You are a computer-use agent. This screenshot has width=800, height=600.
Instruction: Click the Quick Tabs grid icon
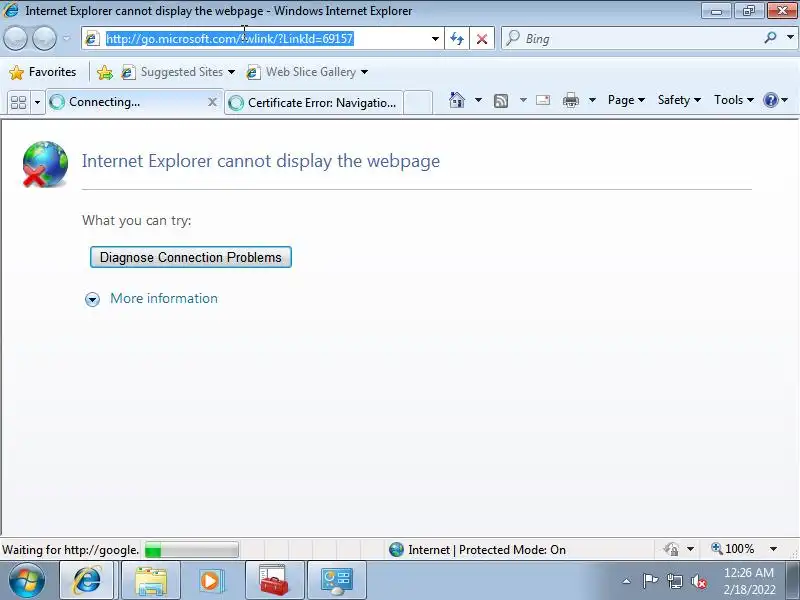pos(18,102)
